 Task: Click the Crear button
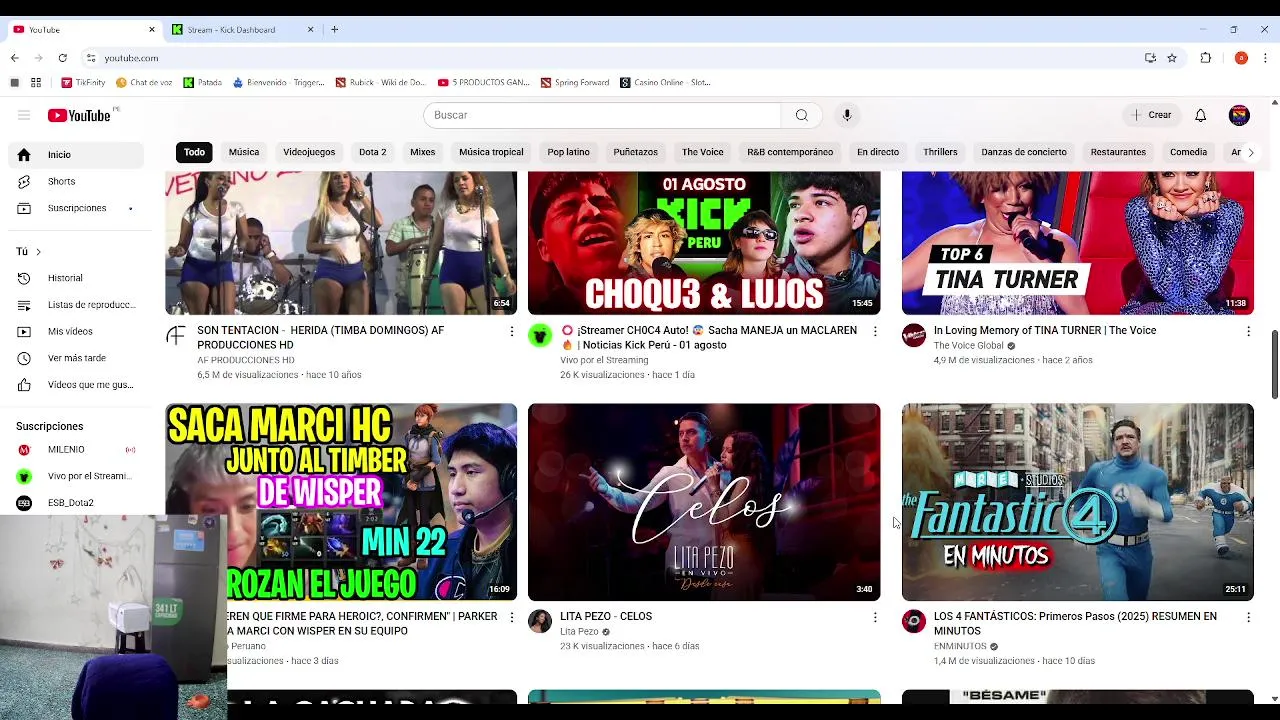(1151, 115)
